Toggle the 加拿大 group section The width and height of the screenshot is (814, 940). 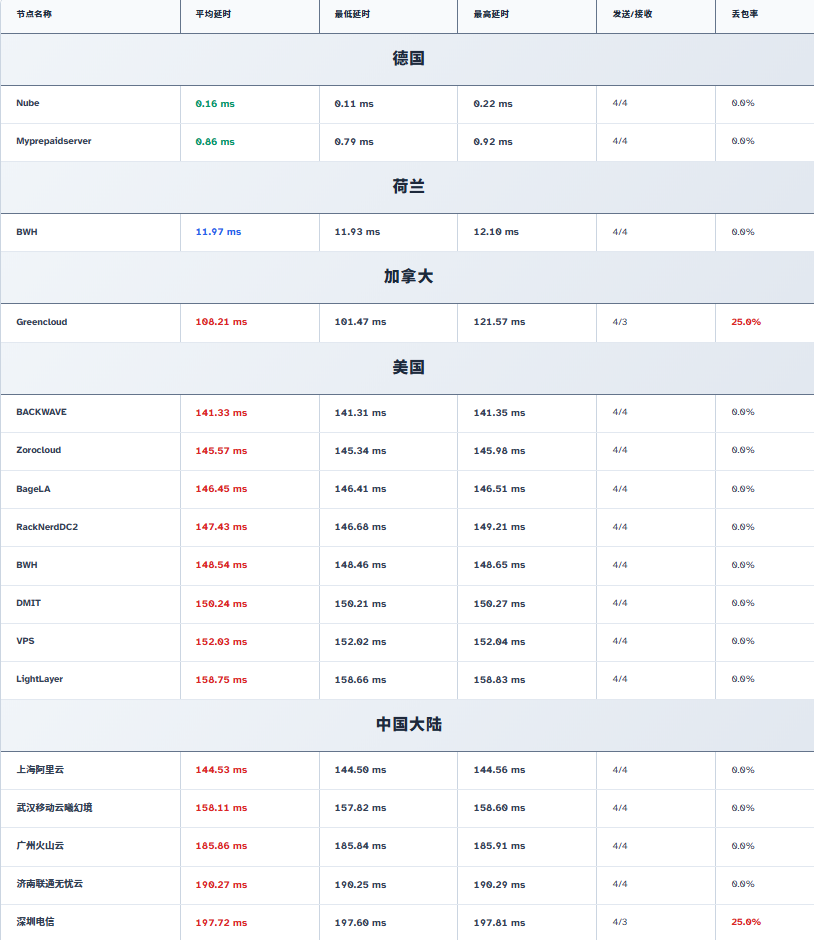click(408, 277)
